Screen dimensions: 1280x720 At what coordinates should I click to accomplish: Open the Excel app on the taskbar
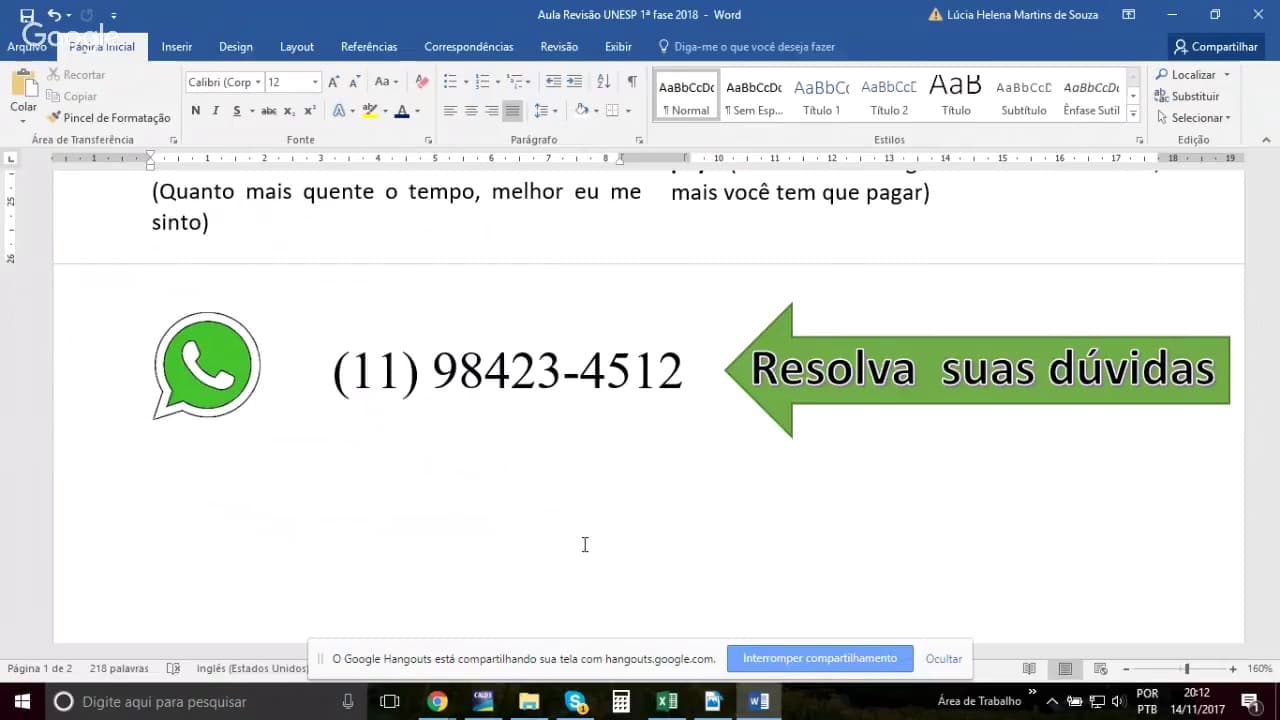click(667, 701)
